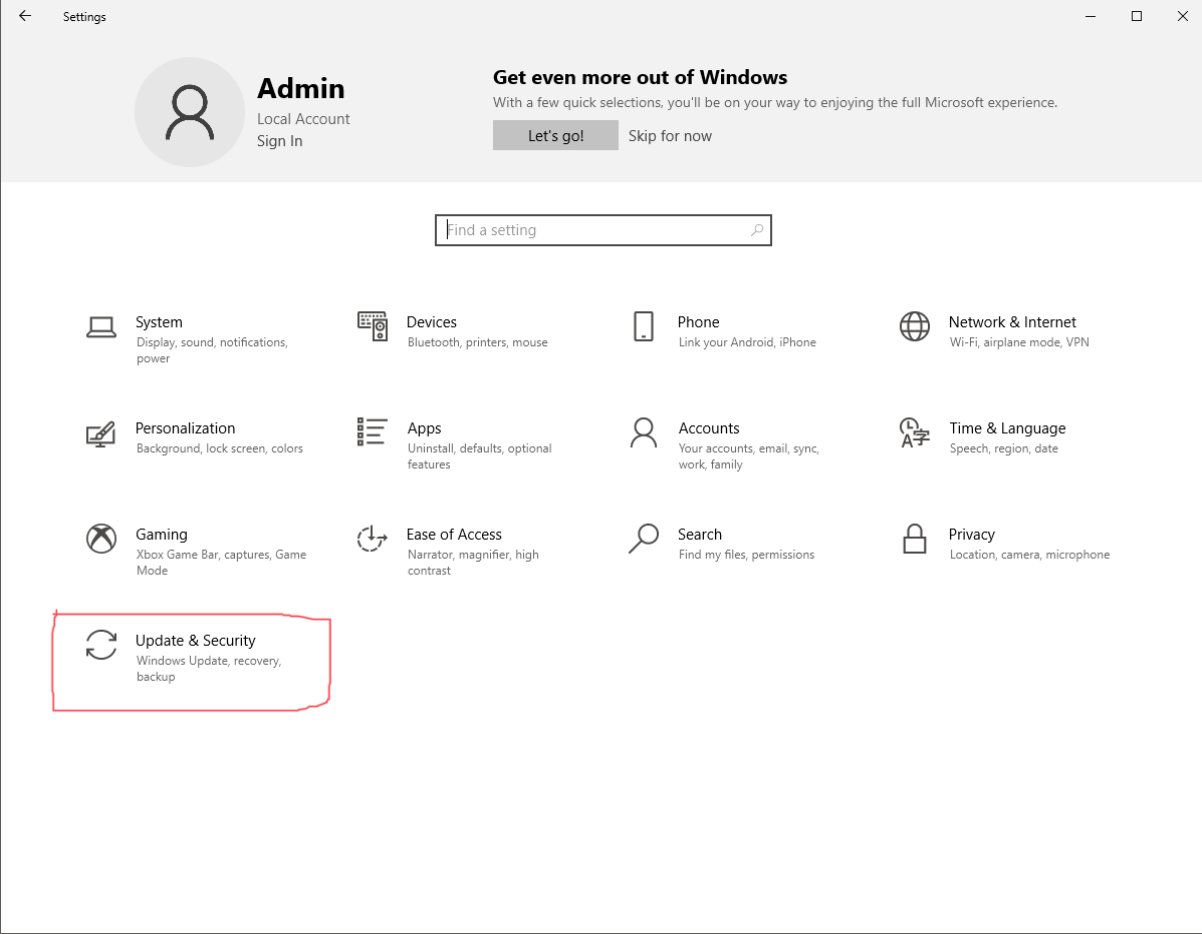Click 'Uninstall, defaults, optional features' description
1202x934 pixels.
click(x=480, y=456)
